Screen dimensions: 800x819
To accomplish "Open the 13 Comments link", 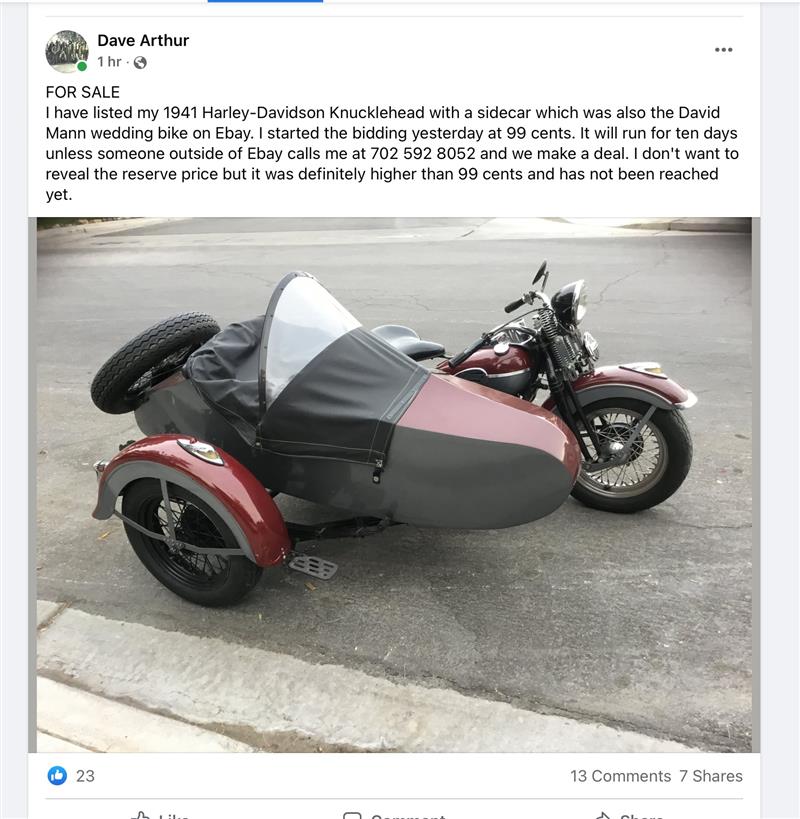I will tap(620, 776).
